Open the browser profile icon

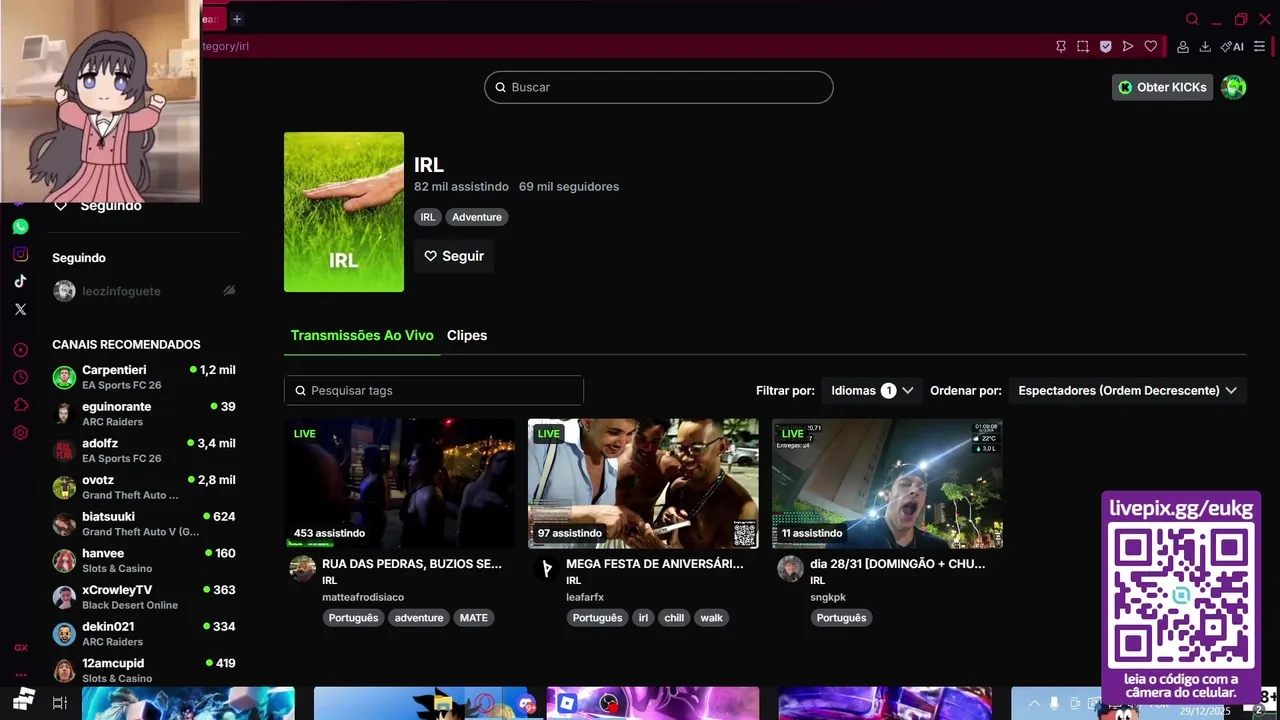(x=1183, y=46)
